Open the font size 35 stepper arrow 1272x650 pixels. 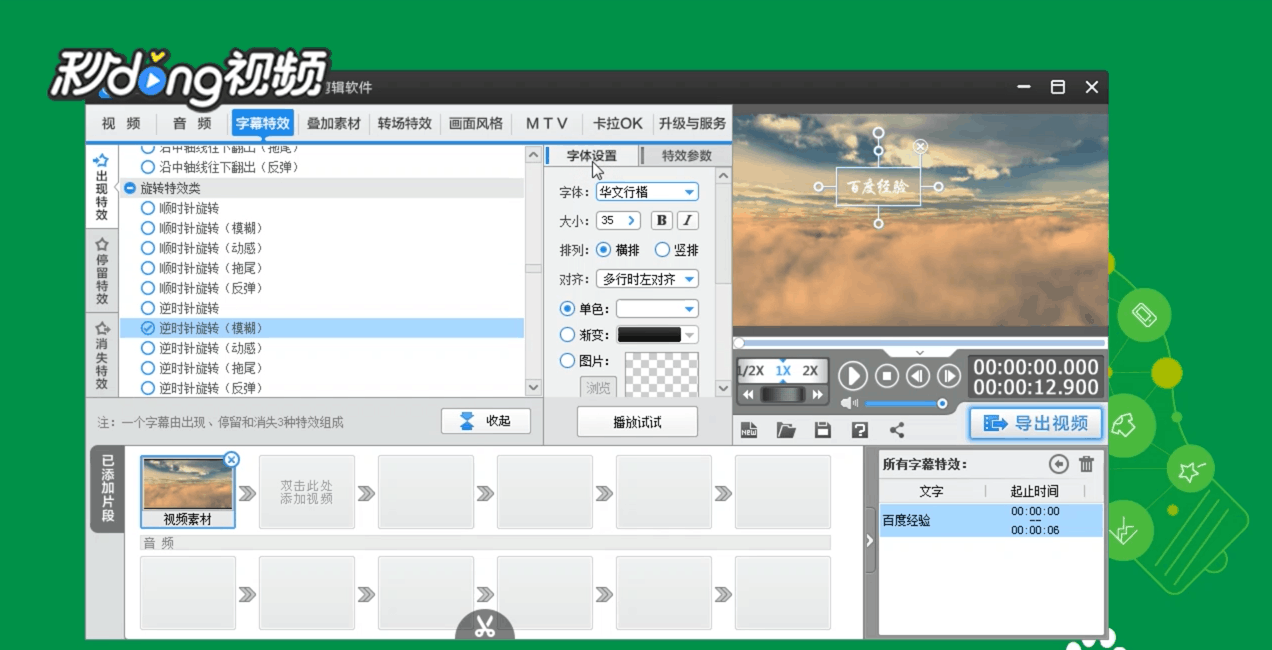[632, 220]
